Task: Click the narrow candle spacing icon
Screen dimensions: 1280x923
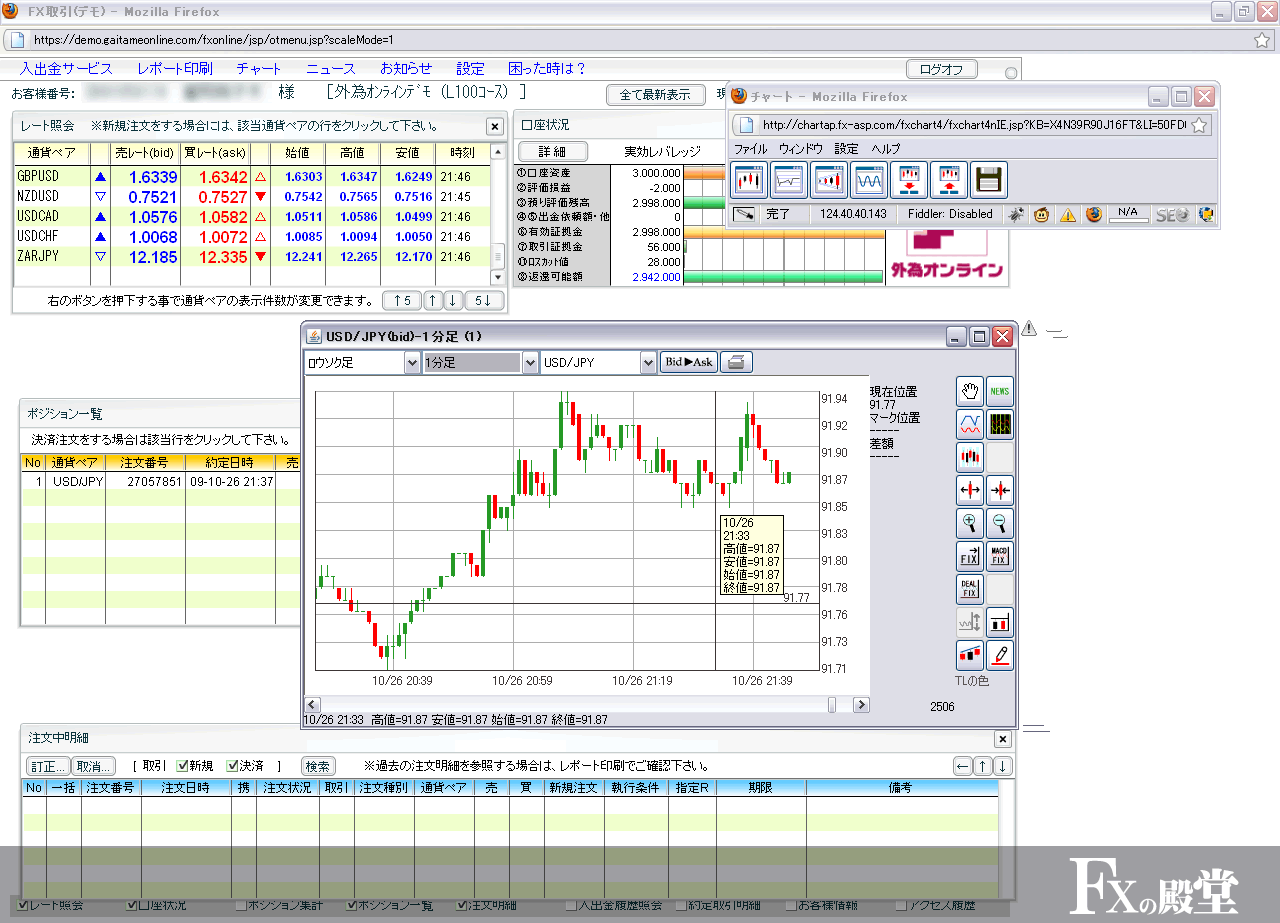Action: click(x=1000, y=490)
